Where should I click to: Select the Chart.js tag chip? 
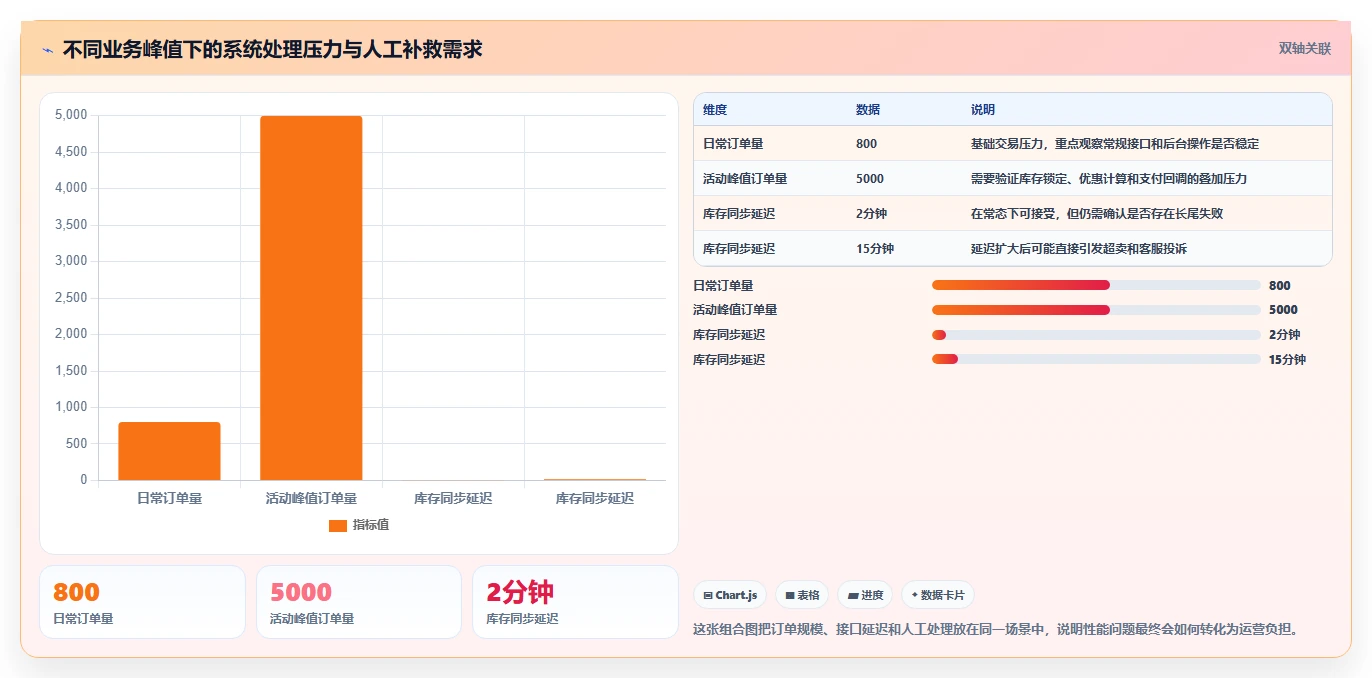730,595
